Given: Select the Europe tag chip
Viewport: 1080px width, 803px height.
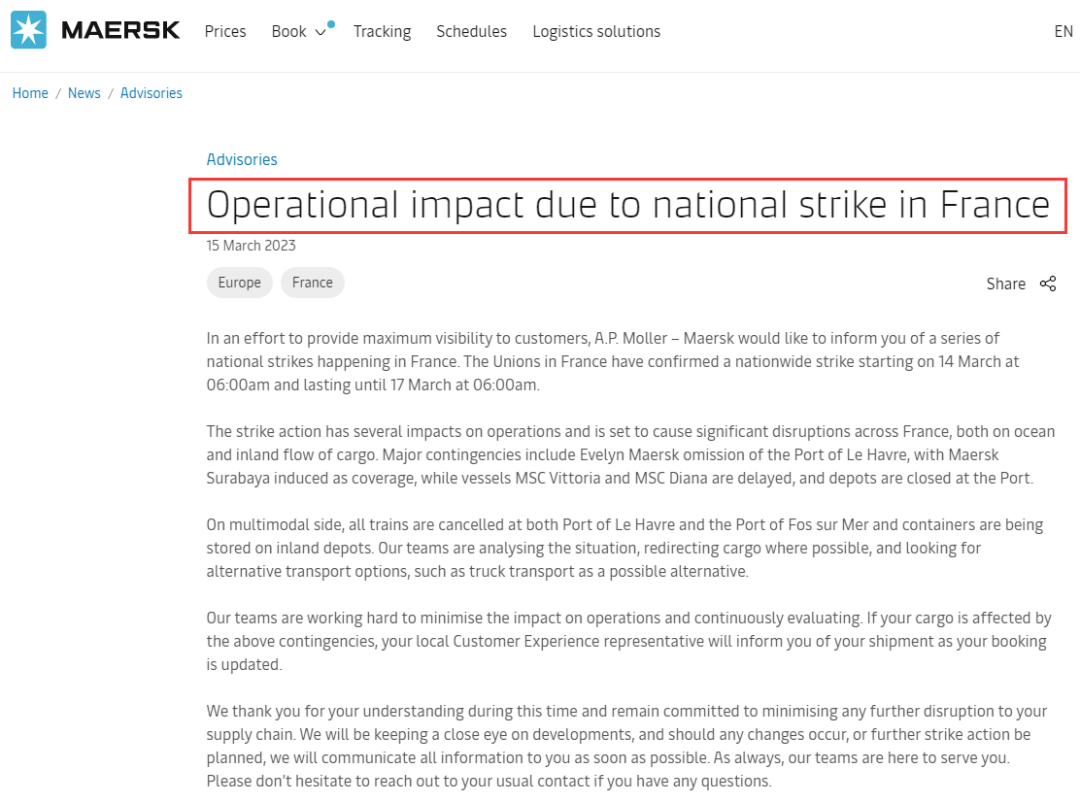Looking at the screenshot, I should [x=240, y=282].
